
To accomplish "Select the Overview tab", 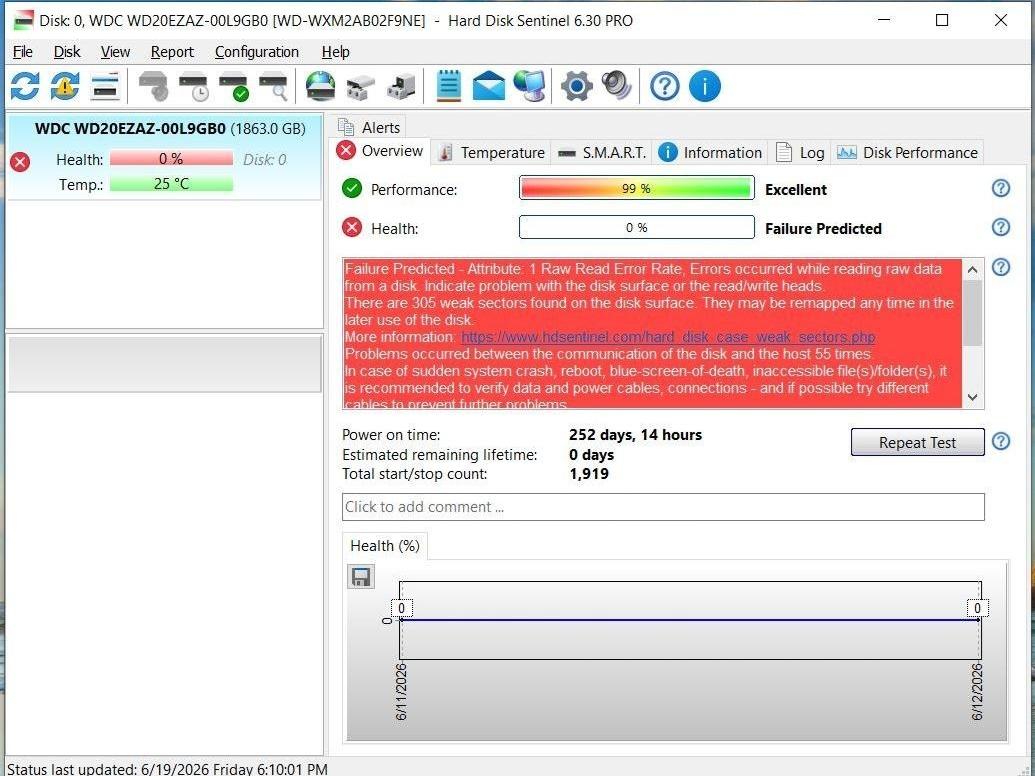I will (x=380, y=151).
